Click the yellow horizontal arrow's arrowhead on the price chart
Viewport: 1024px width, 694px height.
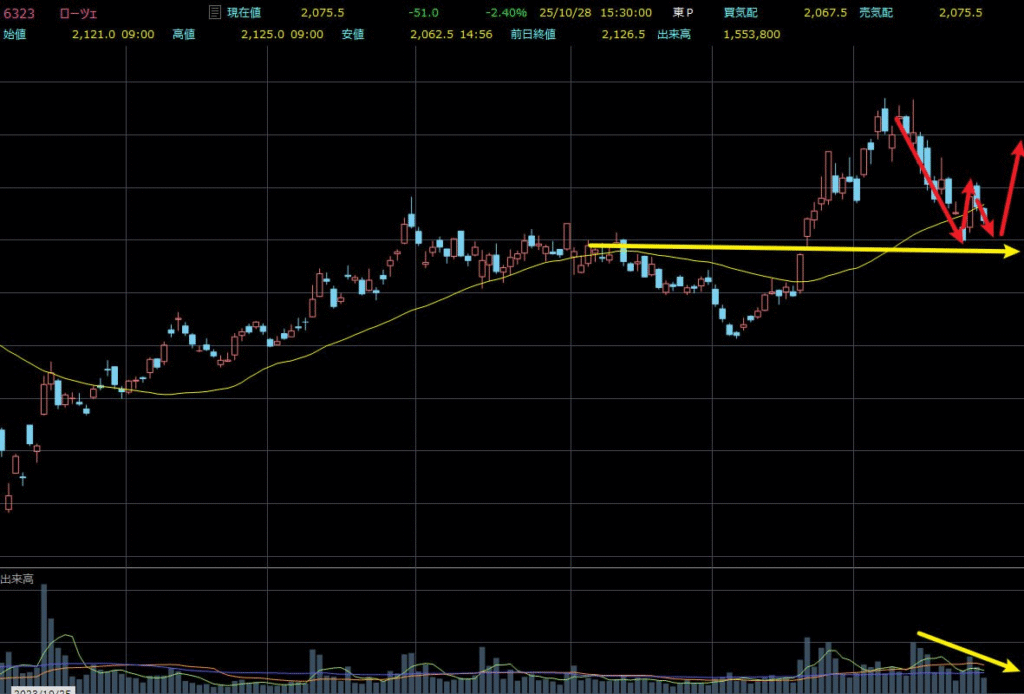tap(1010, 252)
